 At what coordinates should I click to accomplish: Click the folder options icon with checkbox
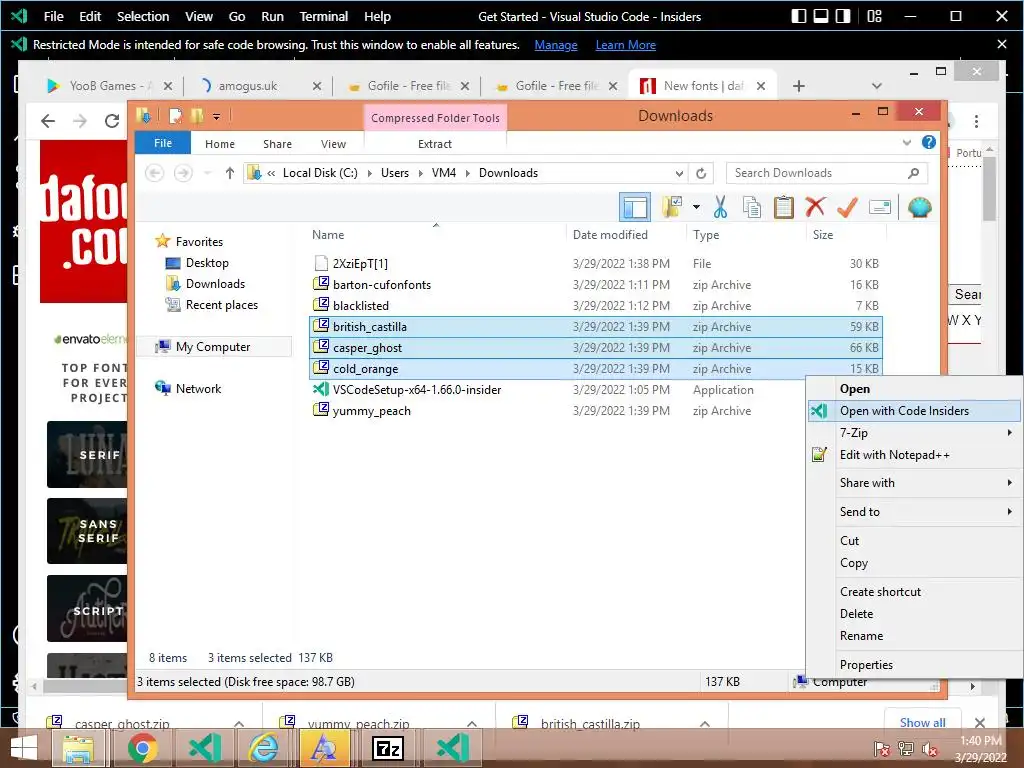(x=671, y=208)
